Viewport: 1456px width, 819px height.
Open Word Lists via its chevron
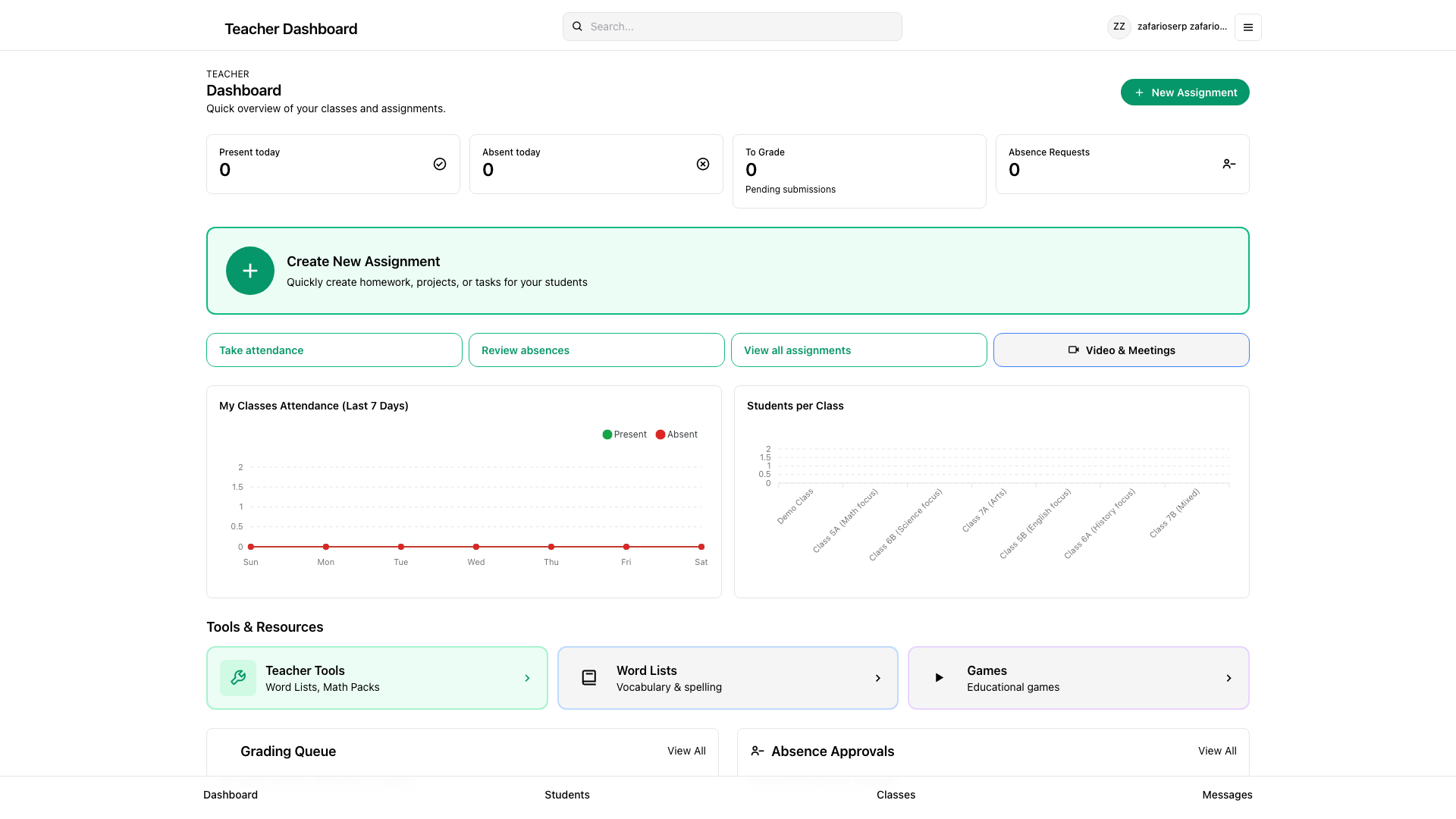[878, 678]
